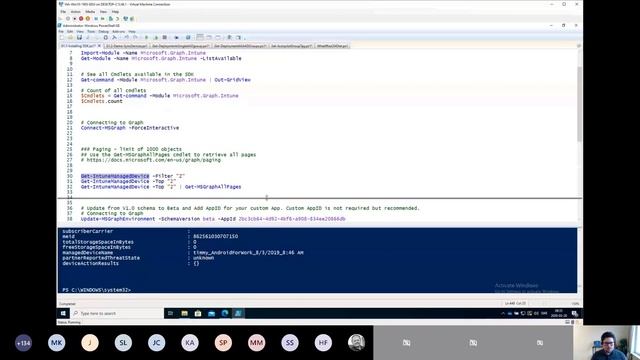Select participant SL avatar
Screen dimensions: 640x360
coord(123,343)
